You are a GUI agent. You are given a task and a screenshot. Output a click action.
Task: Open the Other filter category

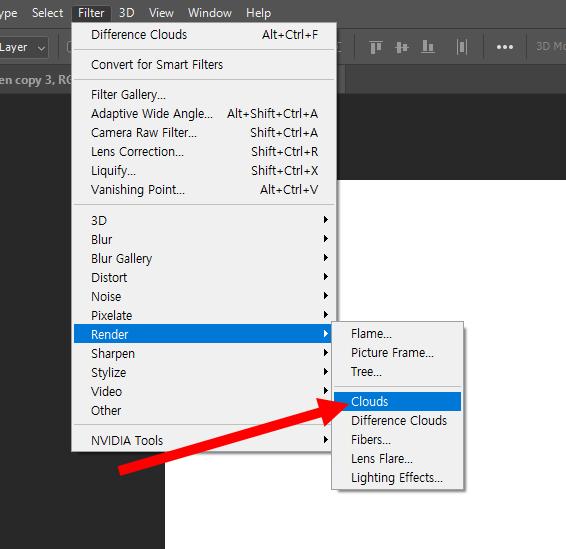[x=204, y=410]
